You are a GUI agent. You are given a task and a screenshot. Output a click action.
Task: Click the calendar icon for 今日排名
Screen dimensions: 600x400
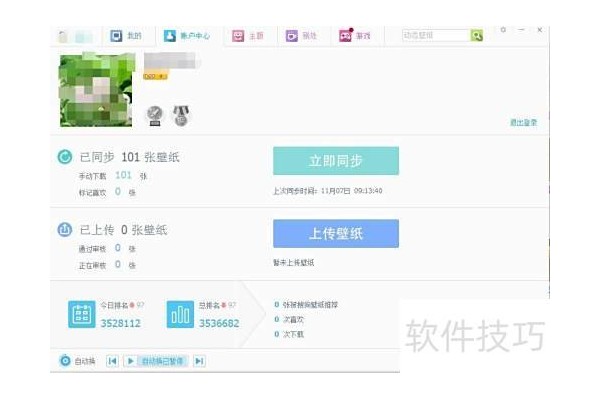coord(82,314)
